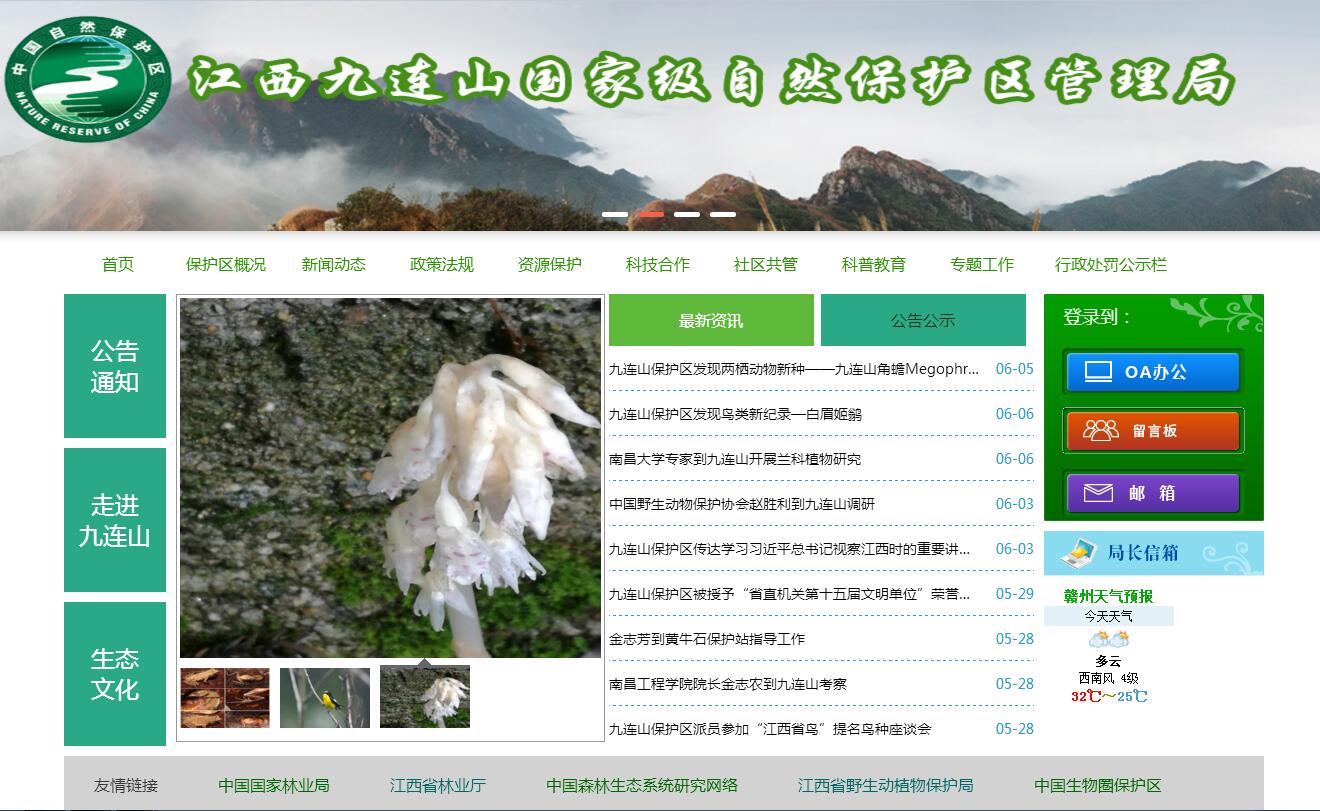
Task: Open 行政处罚公示栏 menu item
Action: click(x=1111, y=265)
